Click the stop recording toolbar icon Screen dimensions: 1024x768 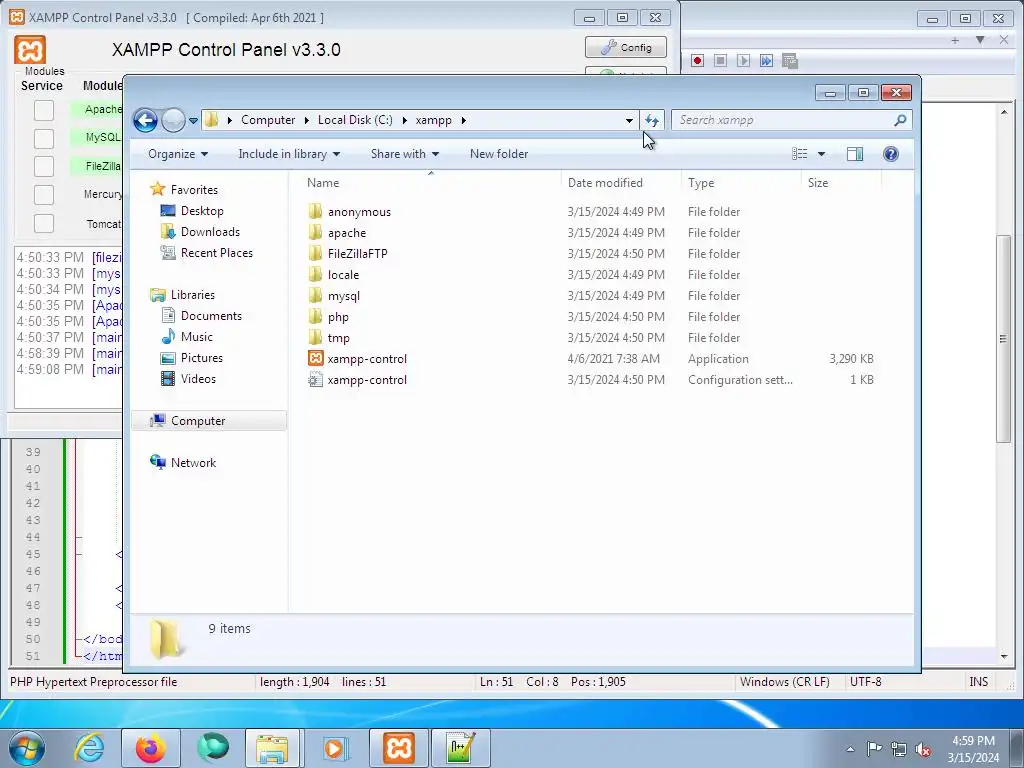pos(720,61)
